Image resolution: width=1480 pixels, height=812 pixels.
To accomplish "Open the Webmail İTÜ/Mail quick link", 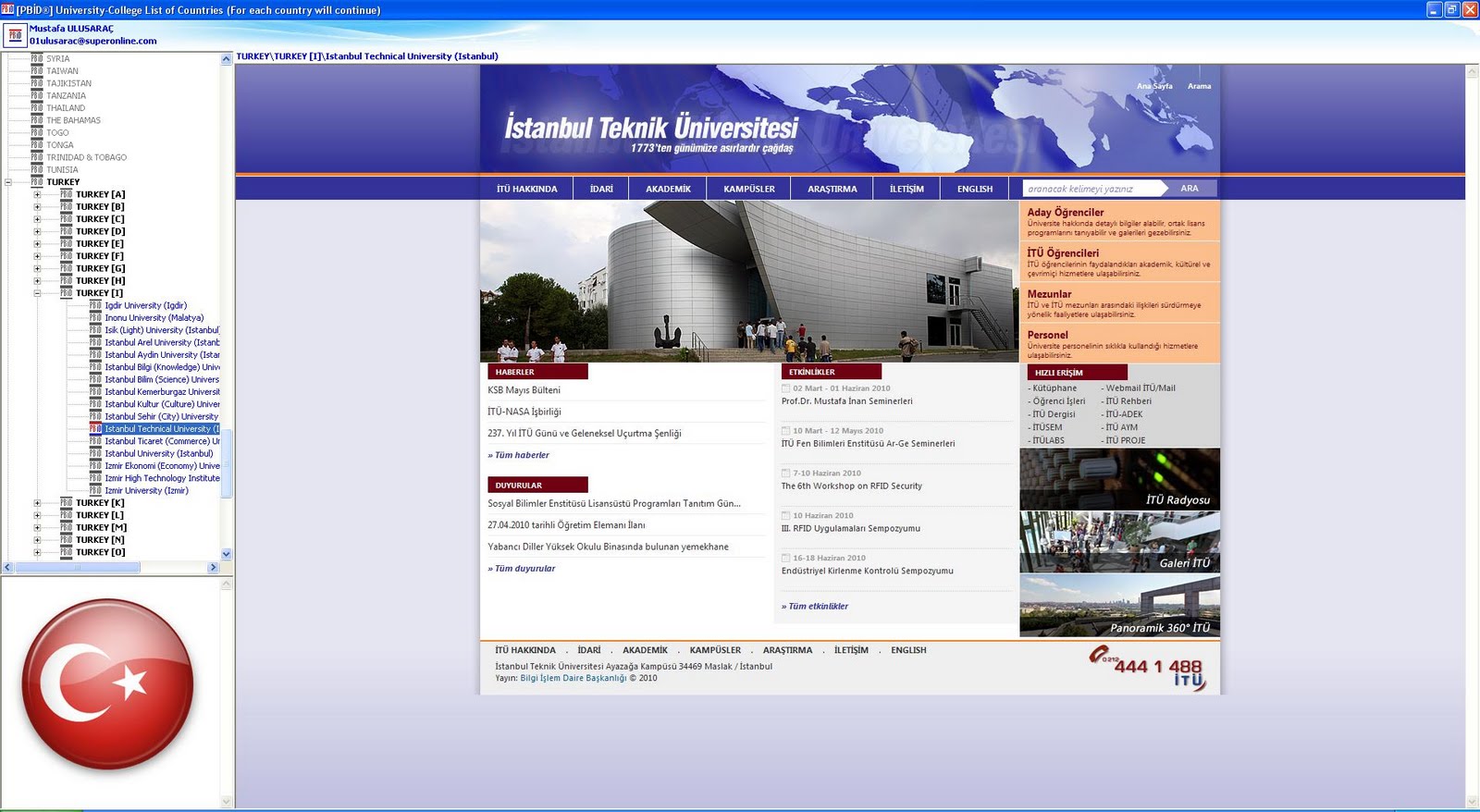I will pos(1139,388).
